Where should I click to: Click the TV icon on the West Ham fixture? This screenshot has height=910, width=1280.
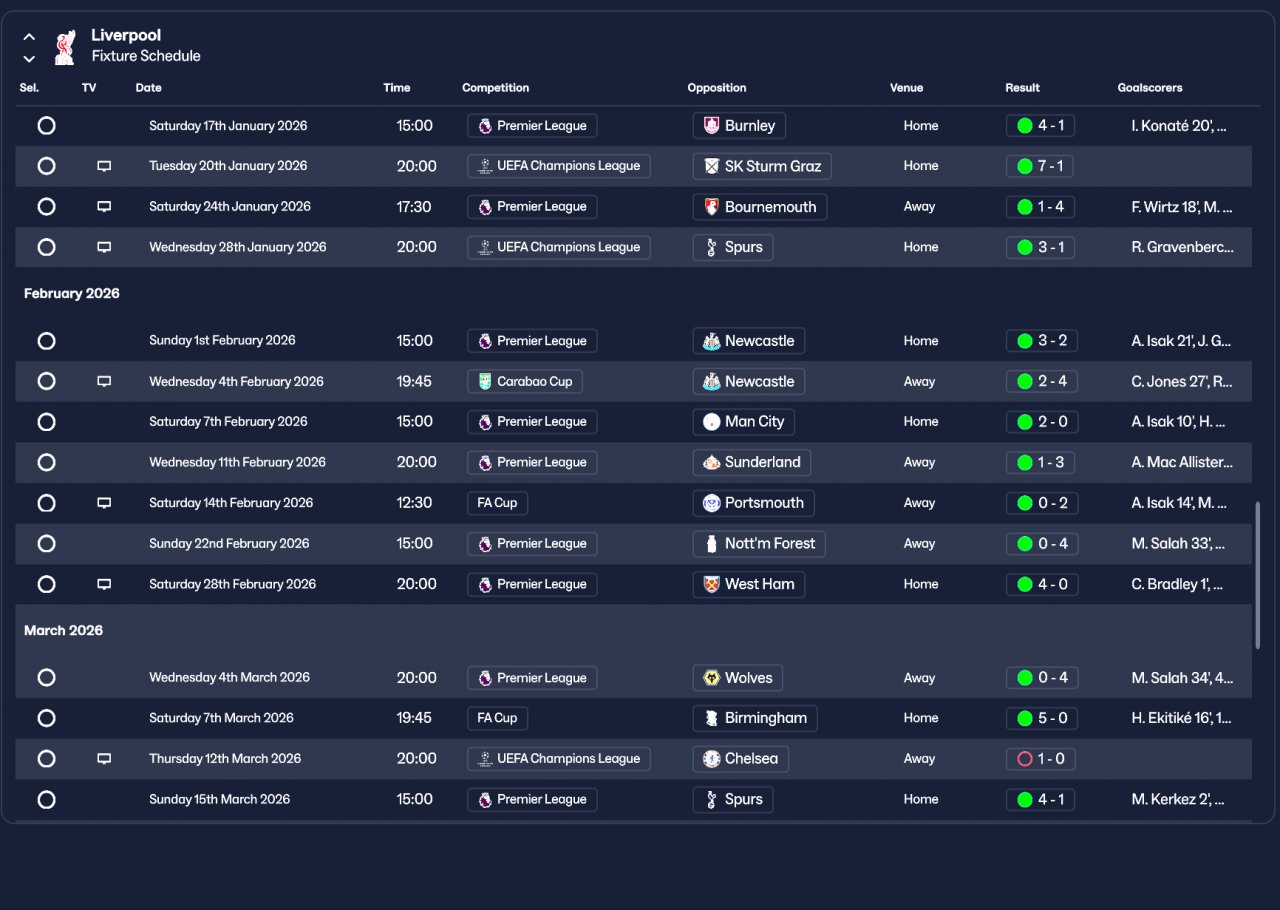[104, 584]
